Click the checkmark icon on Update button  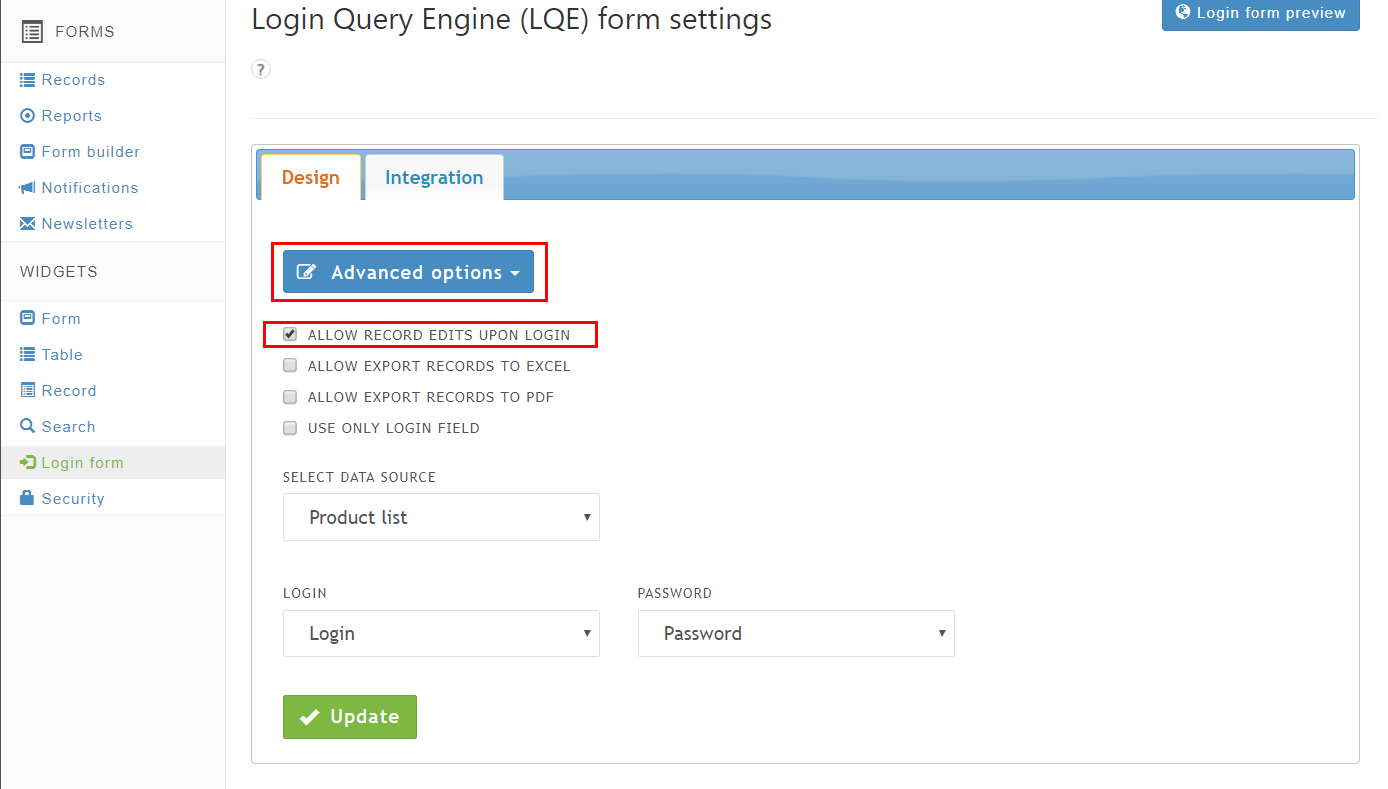pyautogui.click(x=310, y=717)
